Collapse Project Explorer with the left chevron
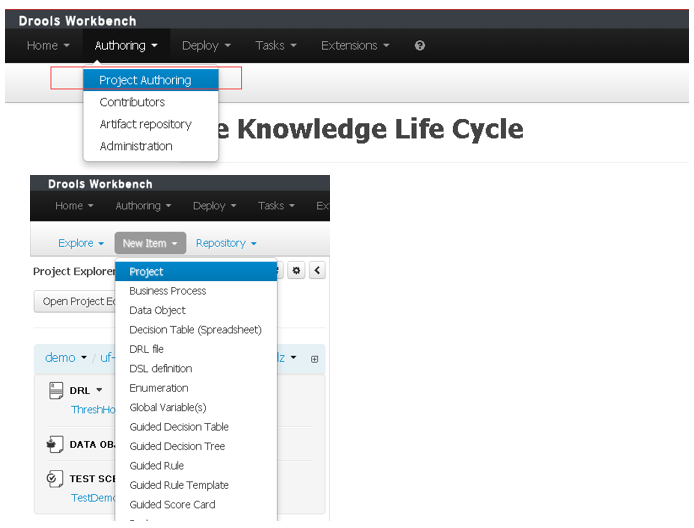 (317, 270)
